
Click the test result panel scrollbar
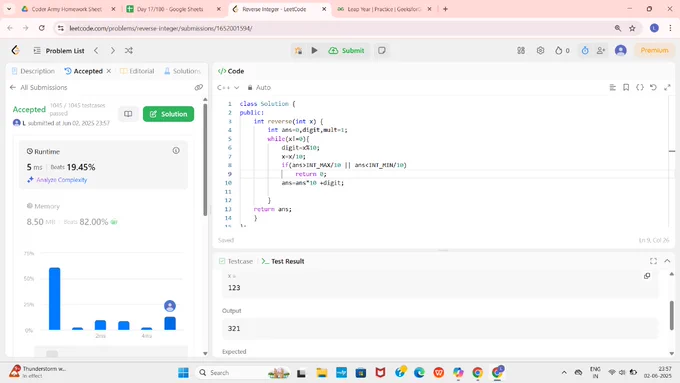(672, 315)
